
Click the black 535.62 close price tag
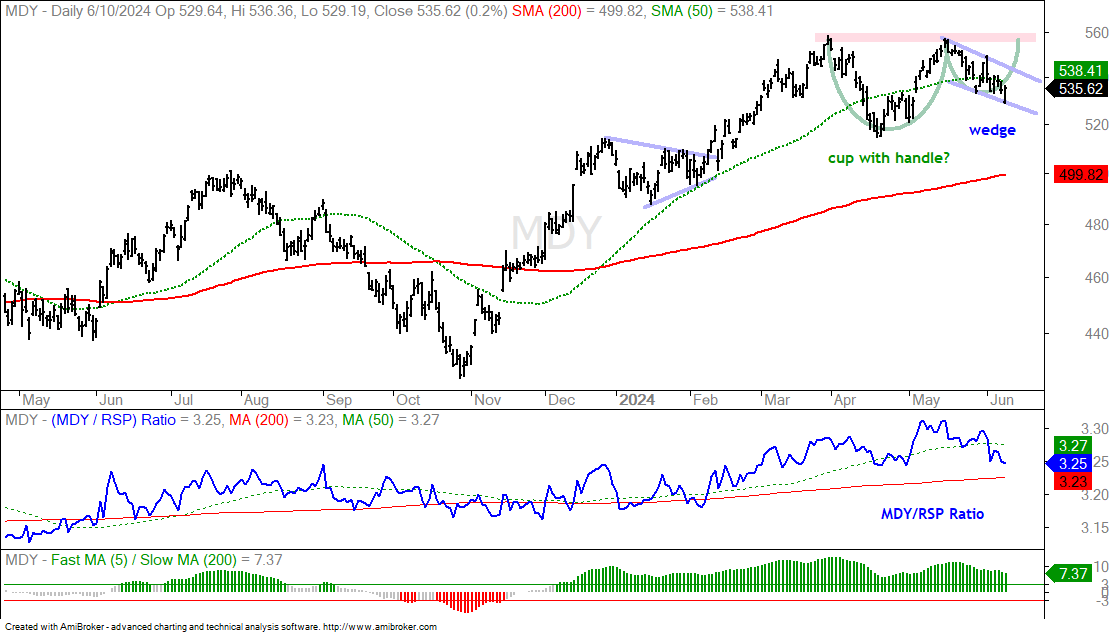1080,89
